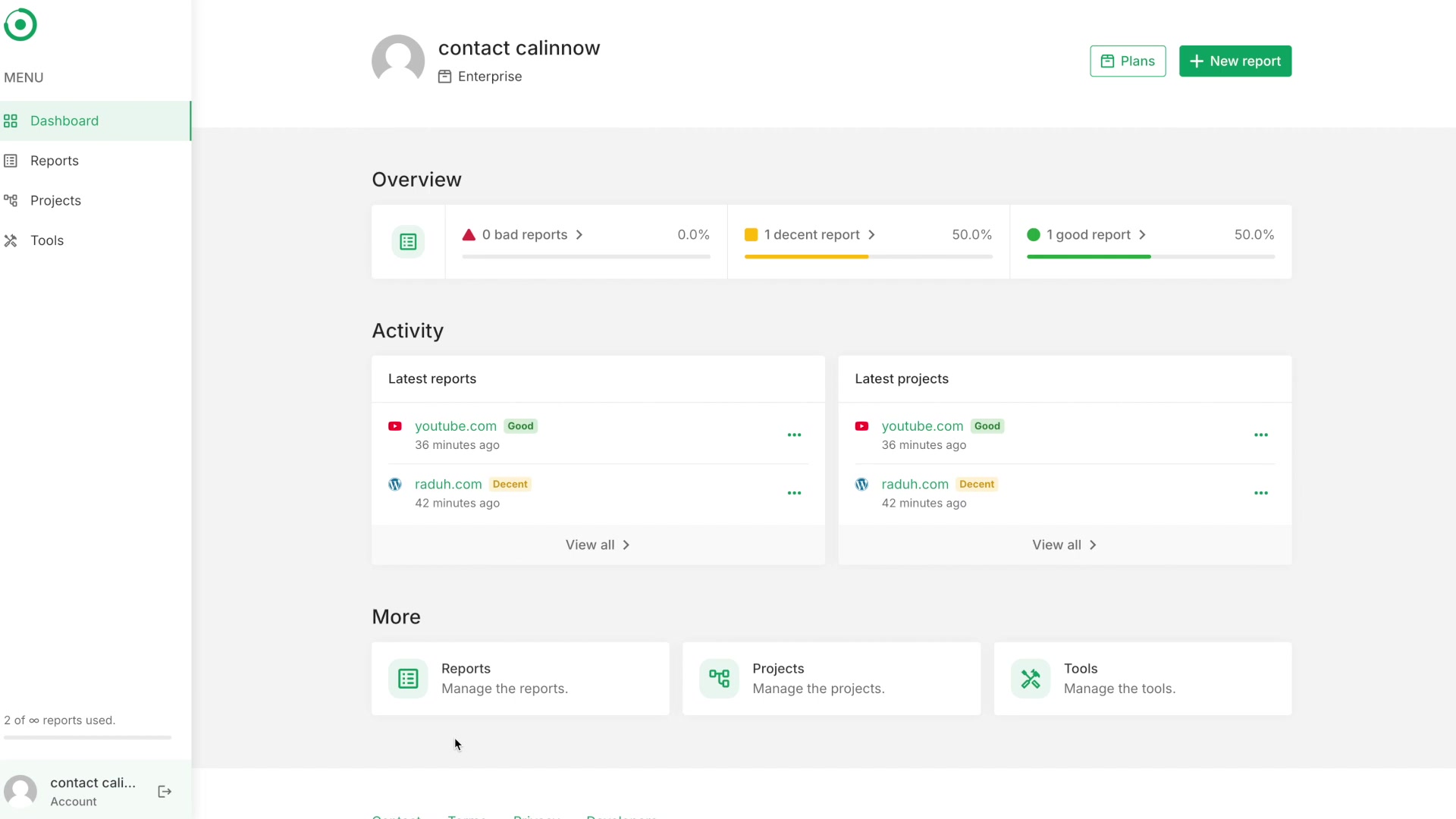
Task: Click the green app logo
Action: [x=20, y=25]
